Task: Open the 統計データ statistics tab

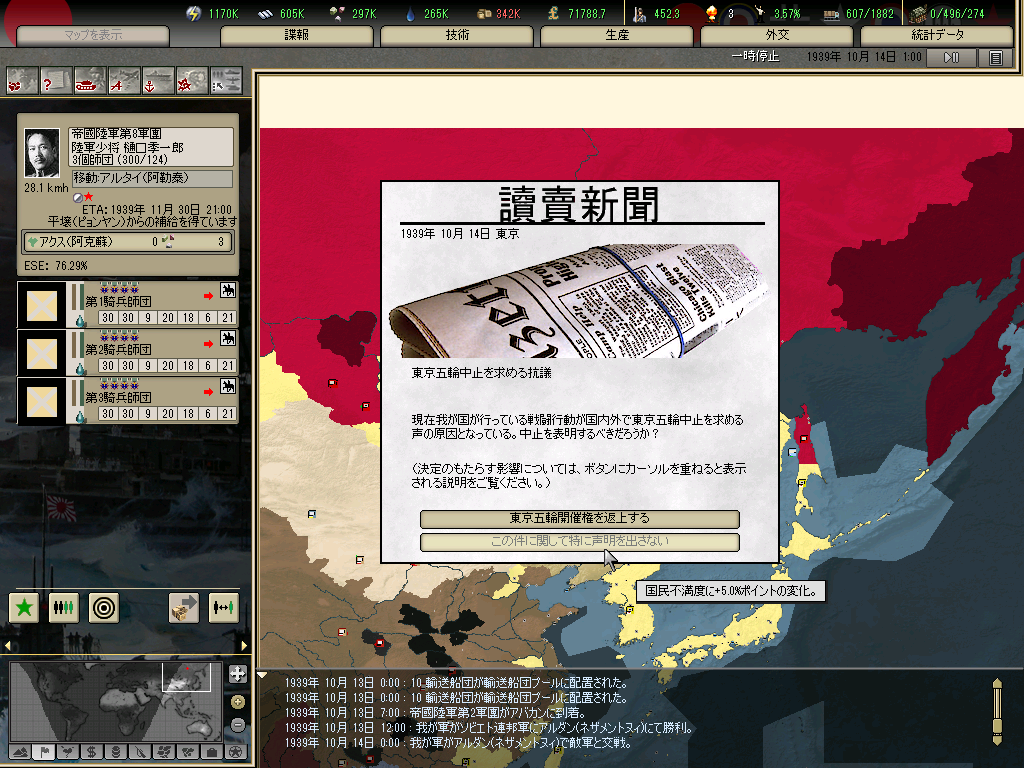Action: coord(937,35)
